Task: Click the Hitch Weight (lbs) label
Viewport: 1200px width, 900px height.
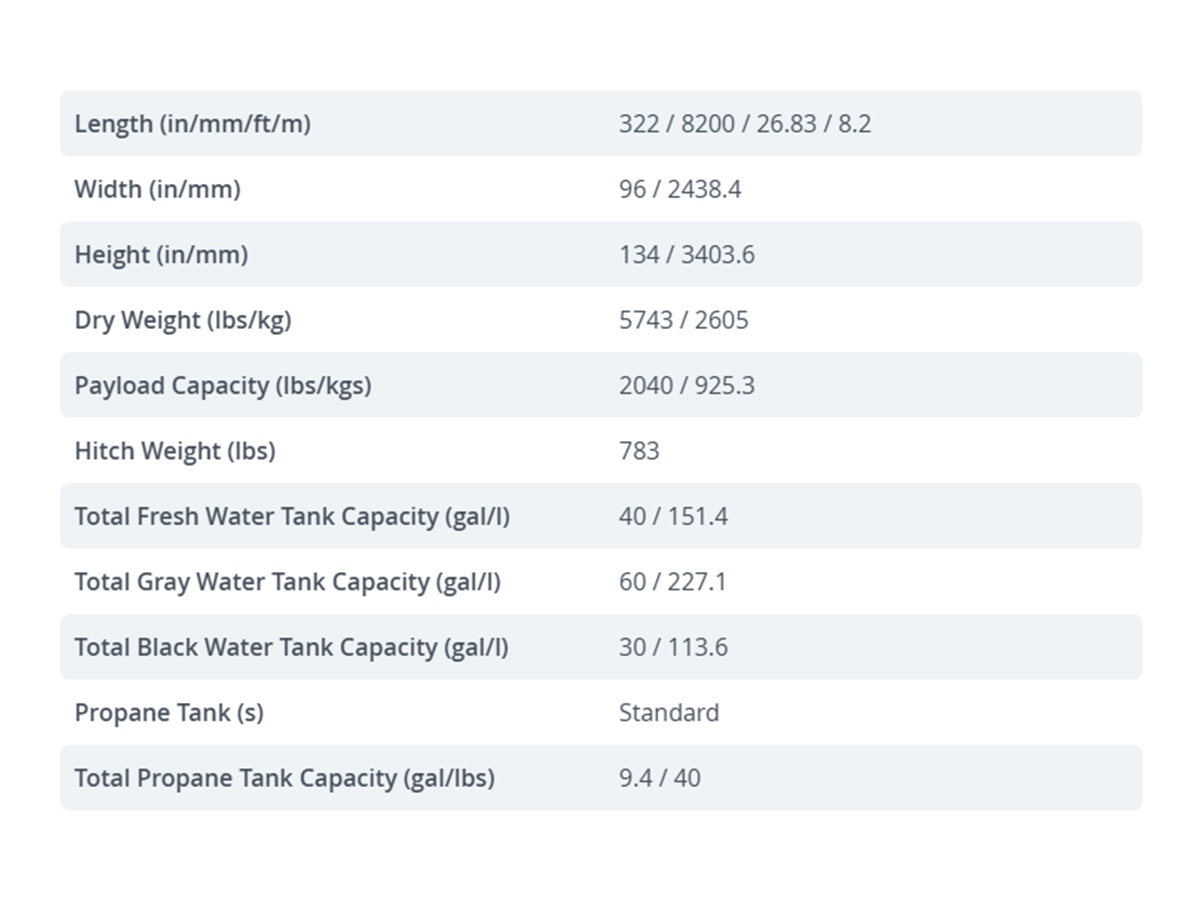Action: [x=175, y=451]
